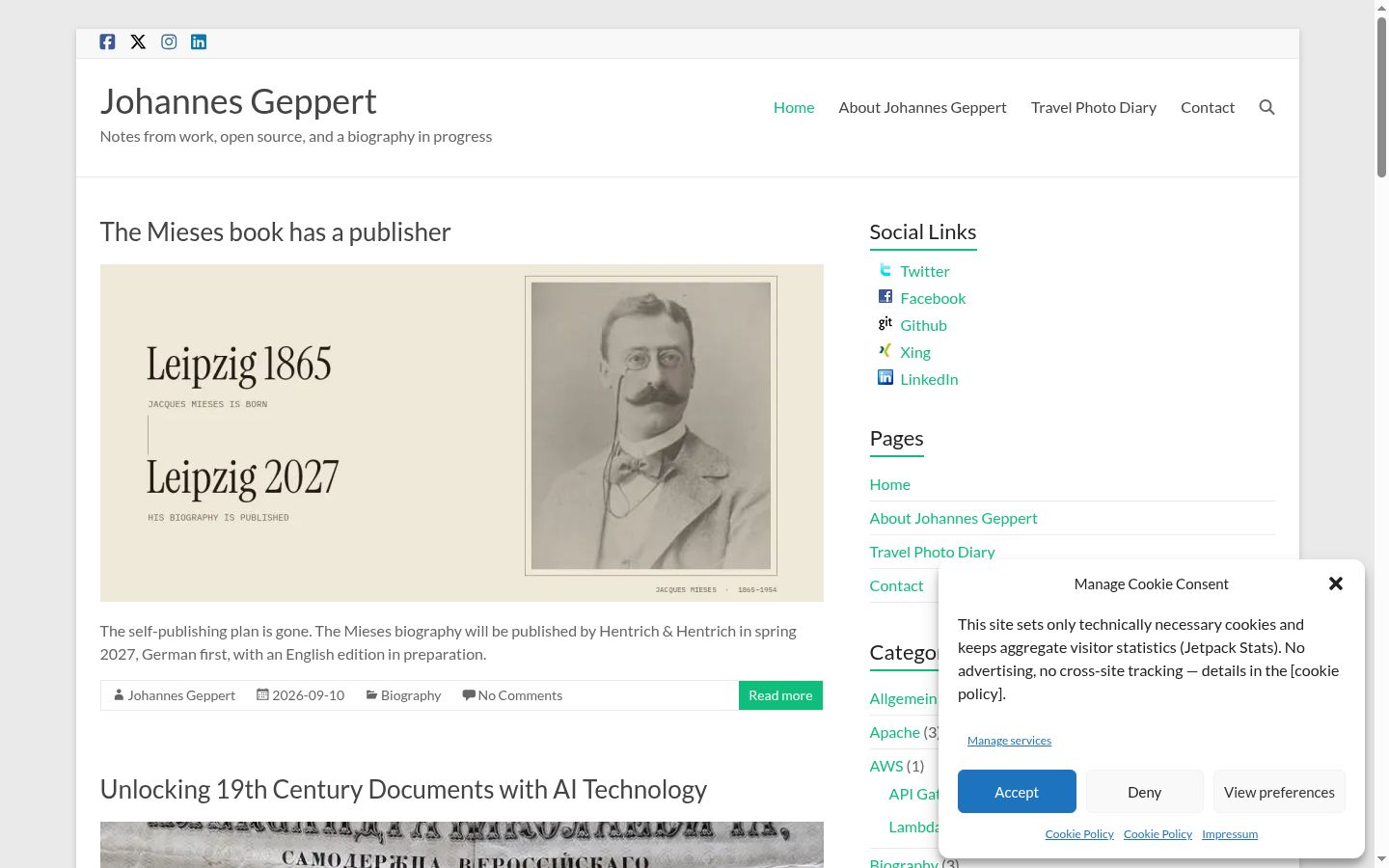The image size is (1389, 868).
Task: Open the Leipzig 1865 featured image
Action: (462, 433)
